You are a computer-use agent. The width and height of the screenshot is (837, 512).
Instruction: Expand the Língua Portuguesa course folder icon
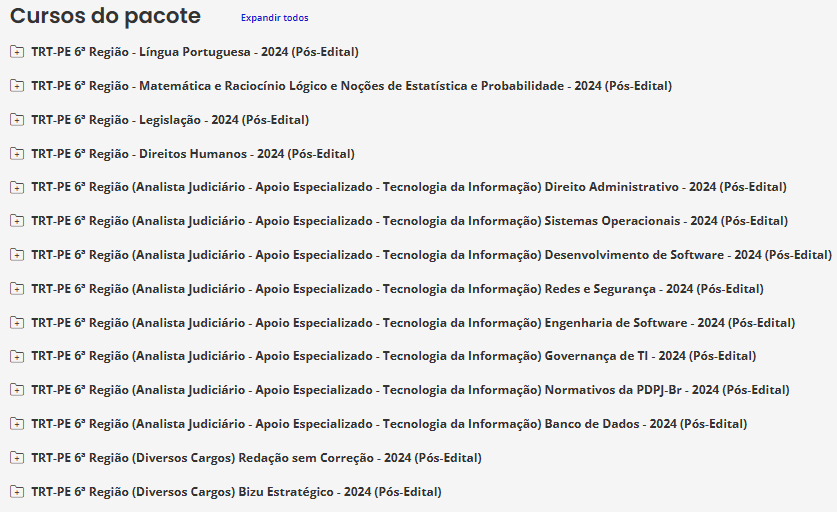click(x=17, y=52)
